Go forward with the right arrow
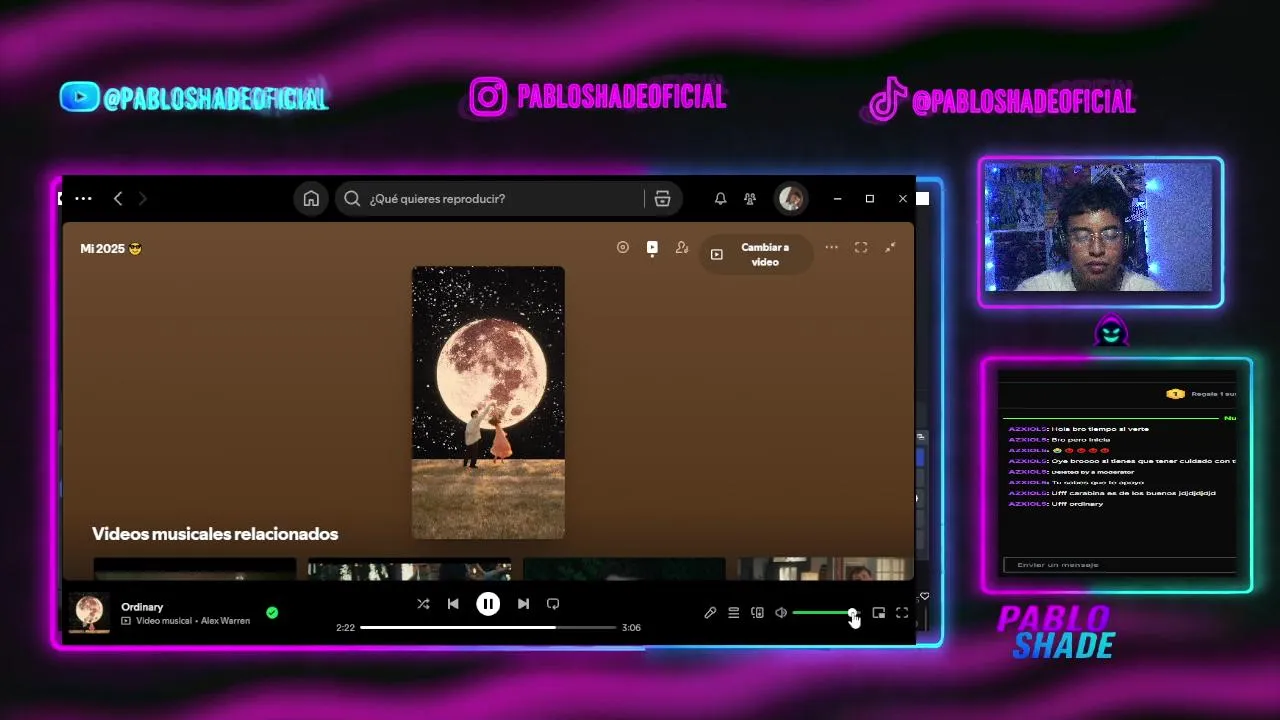Viewport: 1280px width, 720px height. (142, 199)
